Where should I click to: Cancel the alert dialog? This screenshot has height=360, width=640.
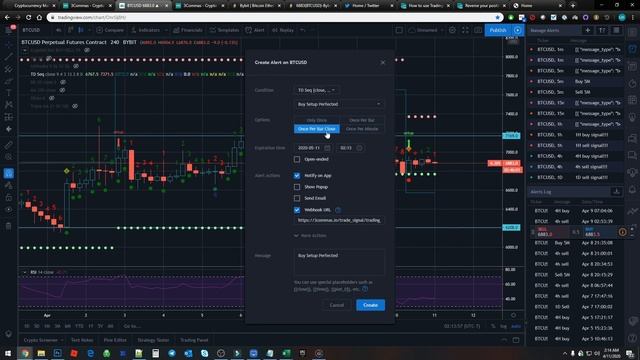337,305
